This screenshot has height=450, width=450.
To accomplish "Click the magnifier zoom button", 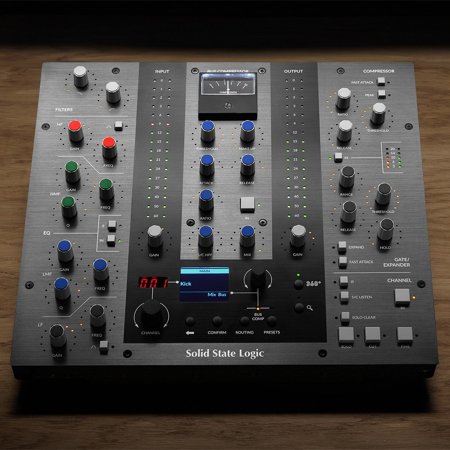I will (x=299, y=308).
